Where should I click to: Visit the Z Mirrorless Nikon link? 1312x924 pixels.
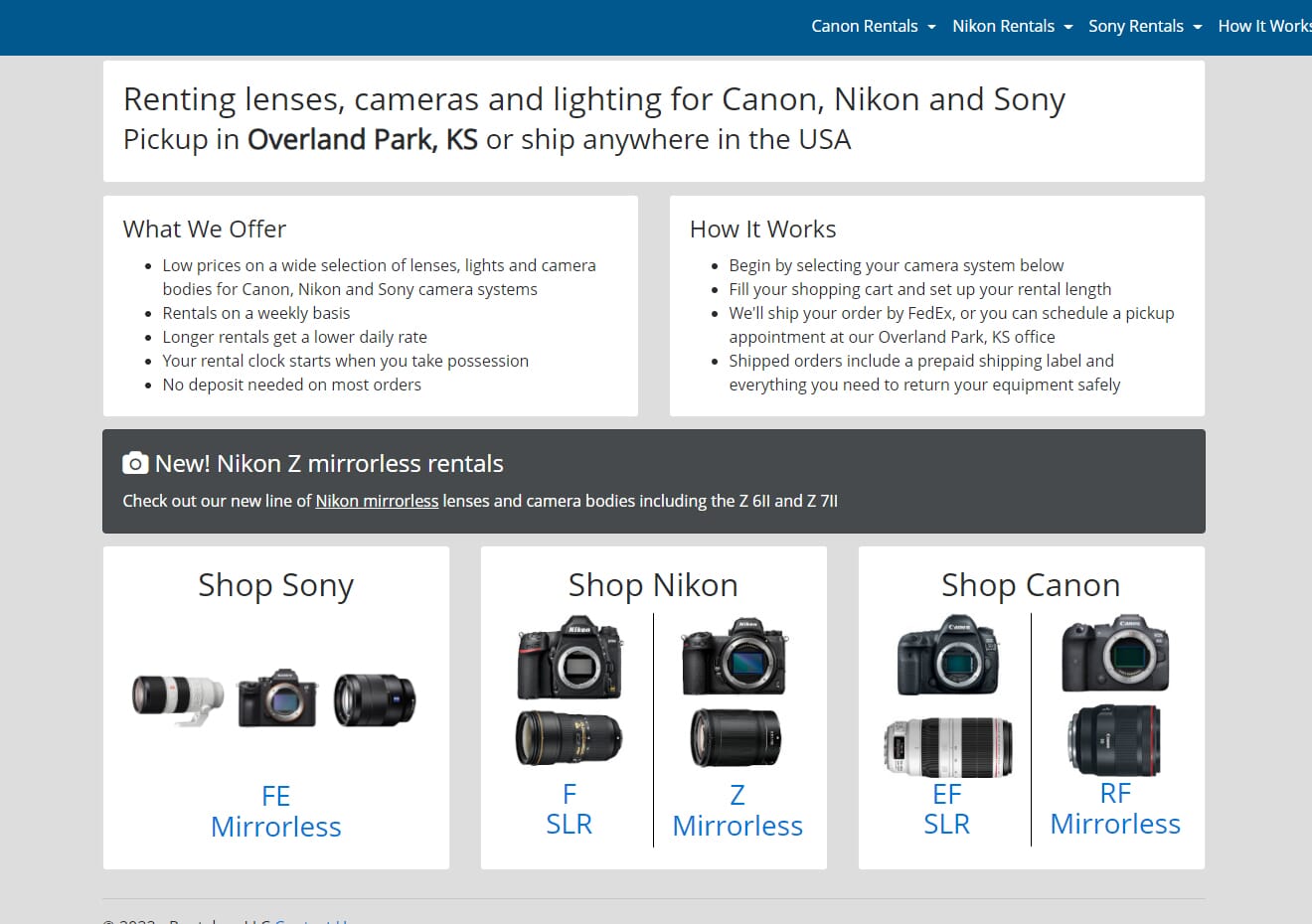click(x=738, y=810)
